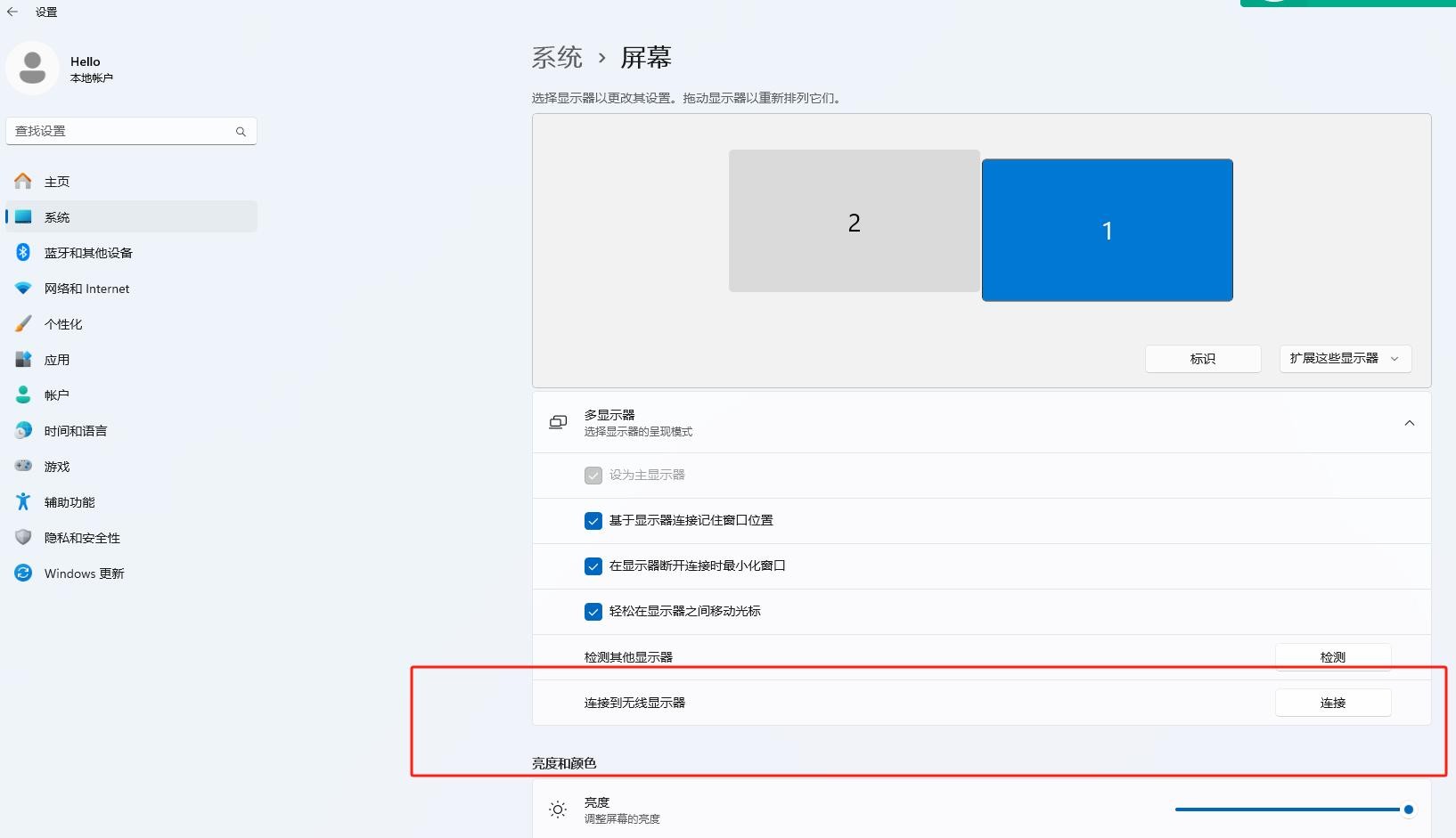The width and height of the screenshot is (1456, 838).
Task: Click the Bluetooth icon in the sidebar
Action: click(x=23, y=253)
